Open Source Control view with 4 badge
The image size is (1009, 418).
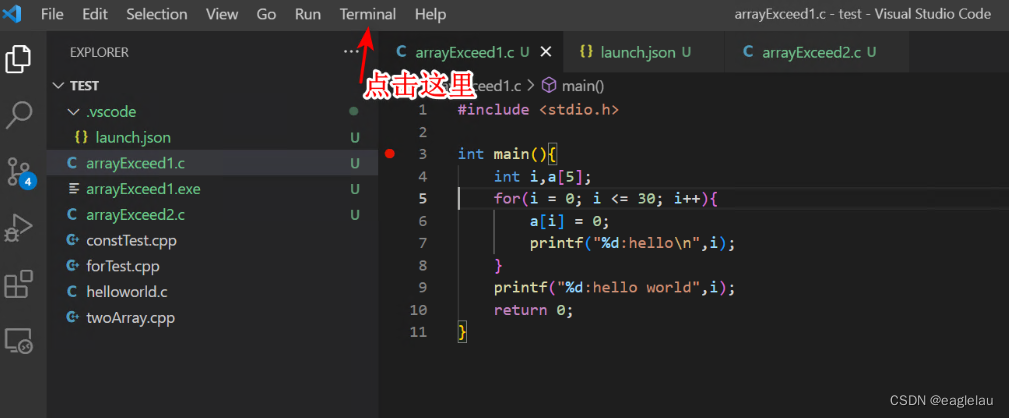(20, 172)
